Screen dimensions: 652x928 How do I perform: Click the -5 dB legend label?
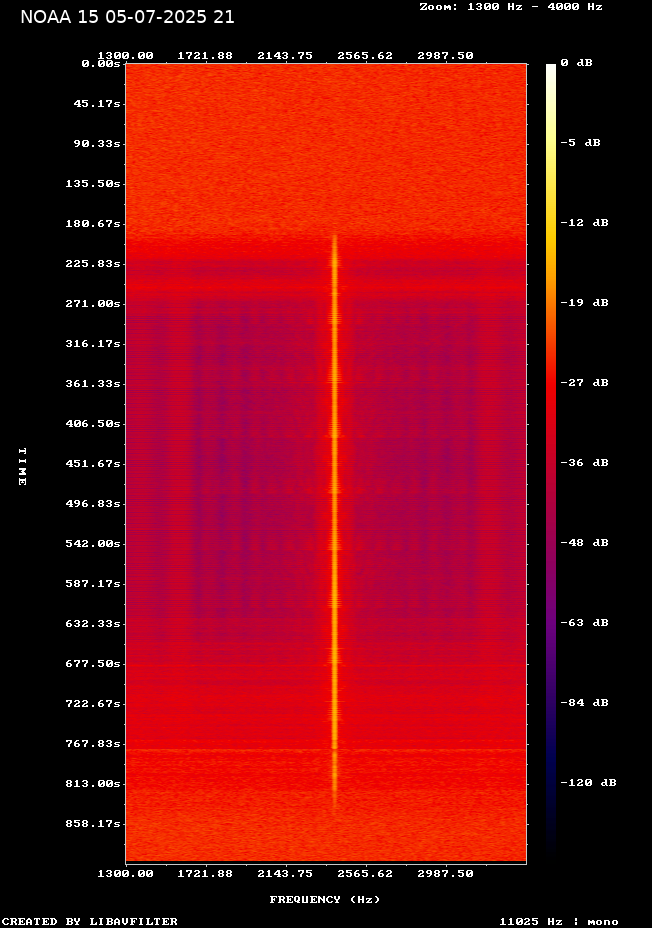(x=580, y=143)
